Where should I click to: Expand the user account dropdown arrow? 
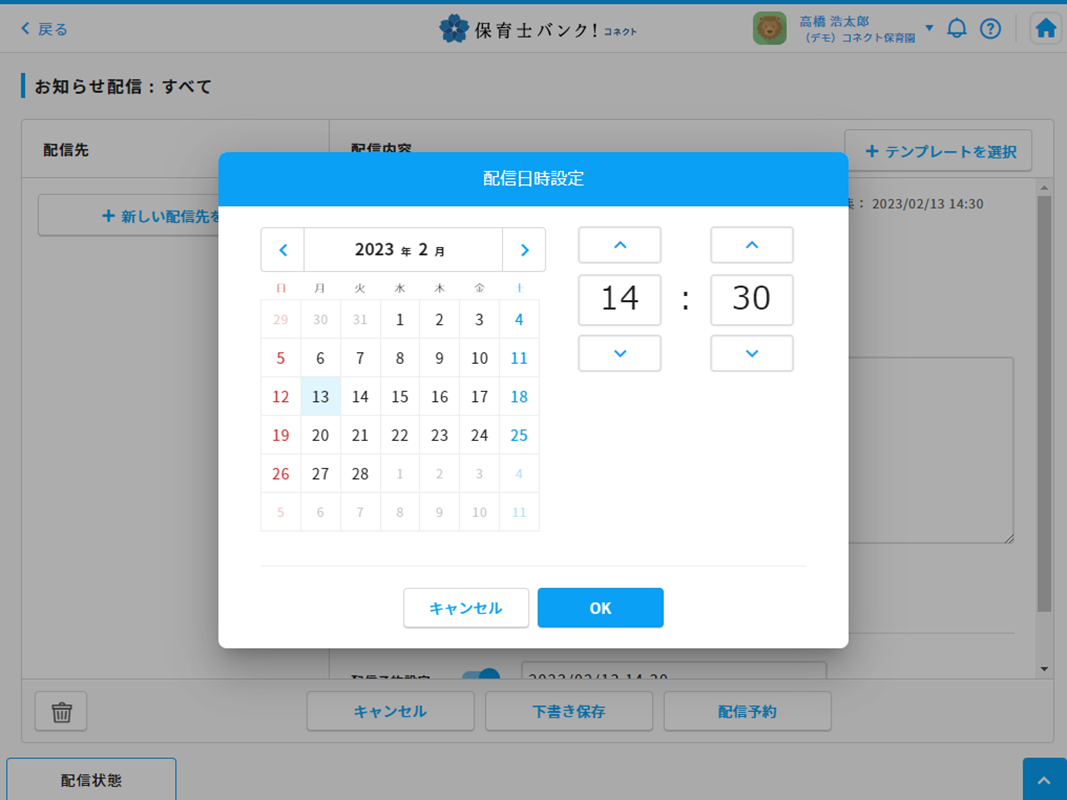pyautogui.click(x=929, y=28)
